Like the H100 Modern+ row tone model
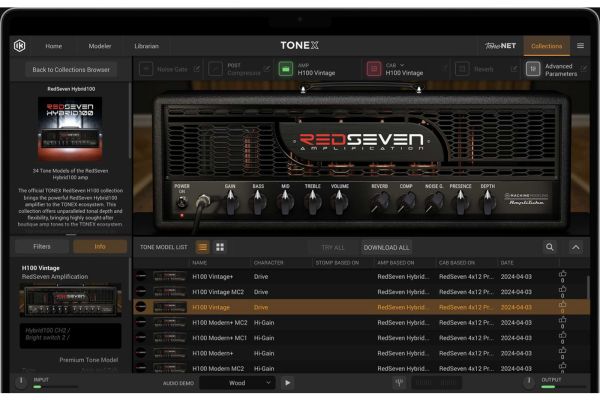The width and height of the screenshot is (600, 400). [x=562, y=351]
